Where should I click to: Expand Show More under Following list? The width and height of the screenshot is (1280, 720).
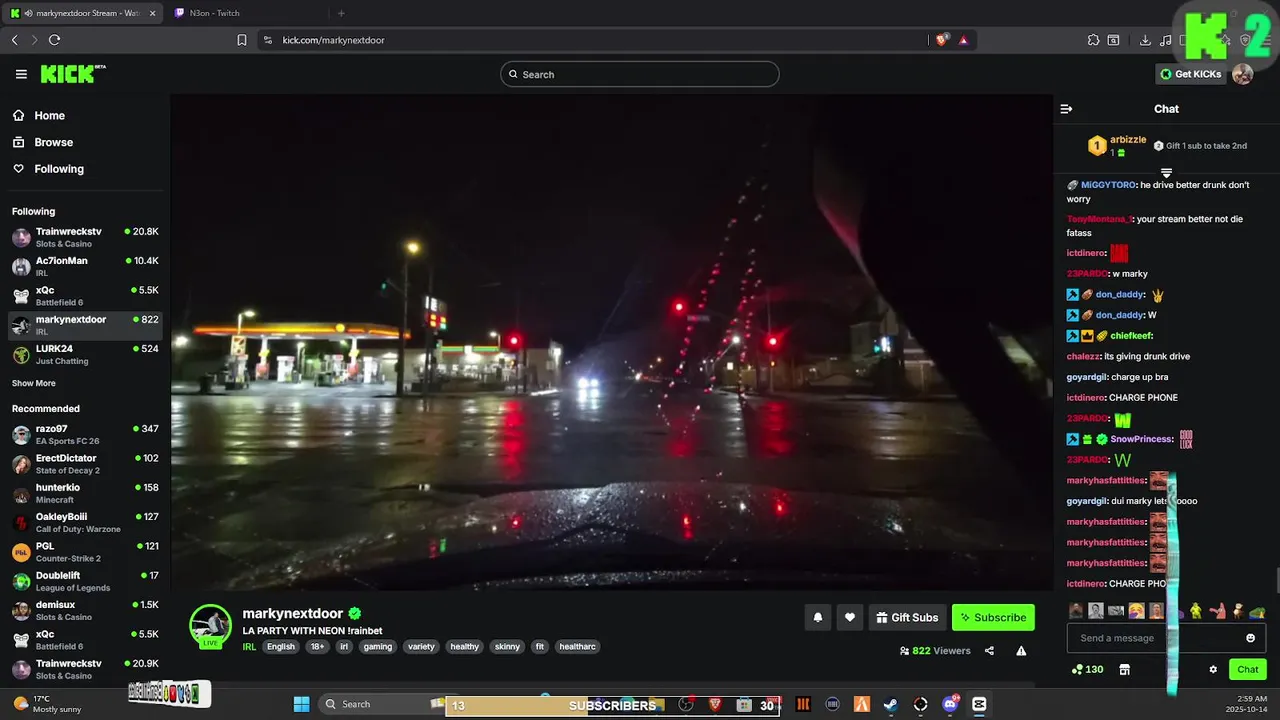click(34, 383)
